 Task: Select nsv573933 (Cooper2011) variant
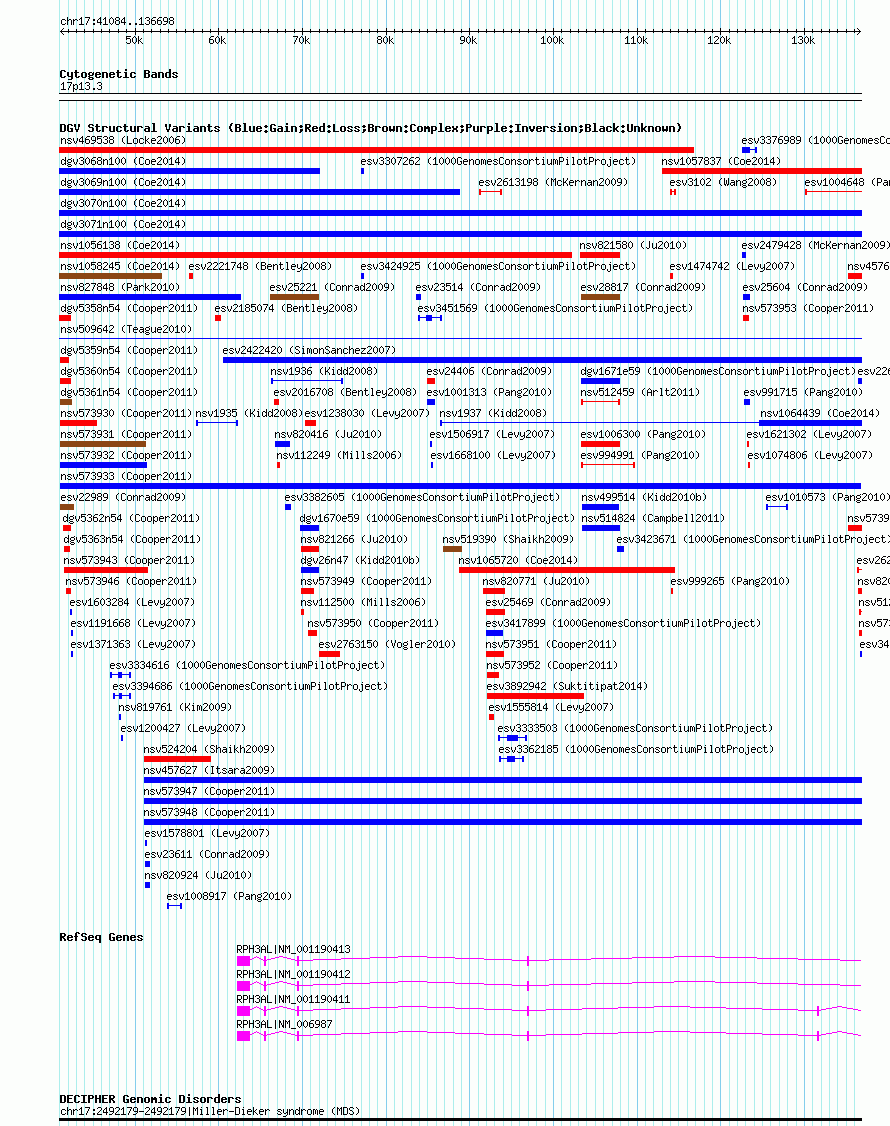(x=460, y=486)
